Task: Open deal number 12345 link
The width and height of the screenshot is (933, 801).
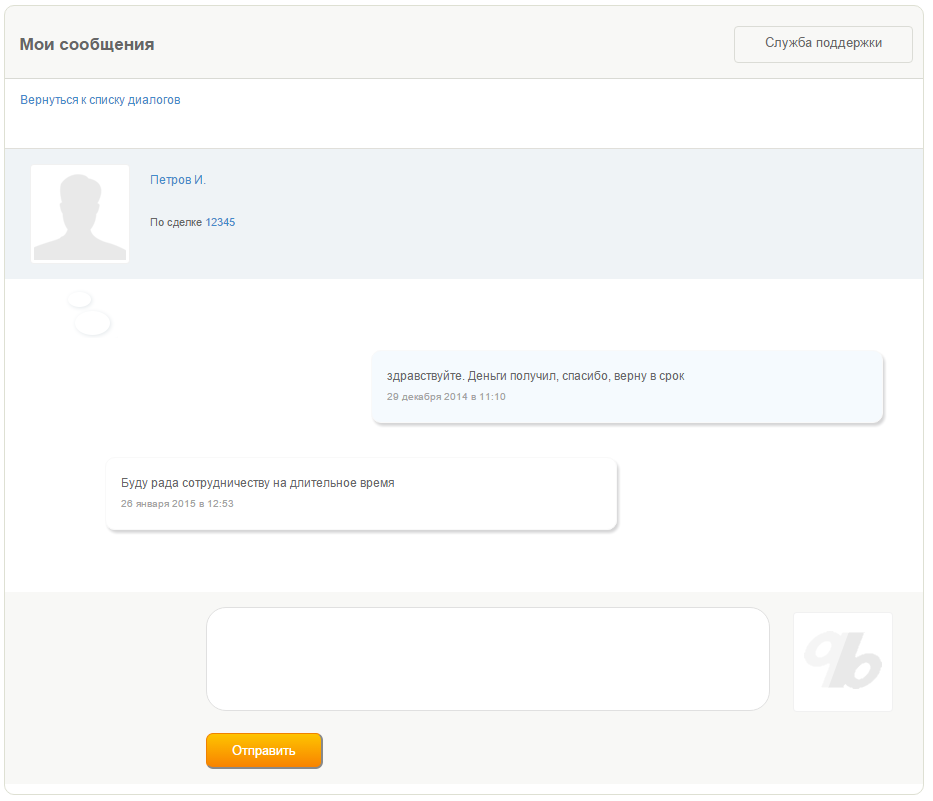Action: (220, 222)
